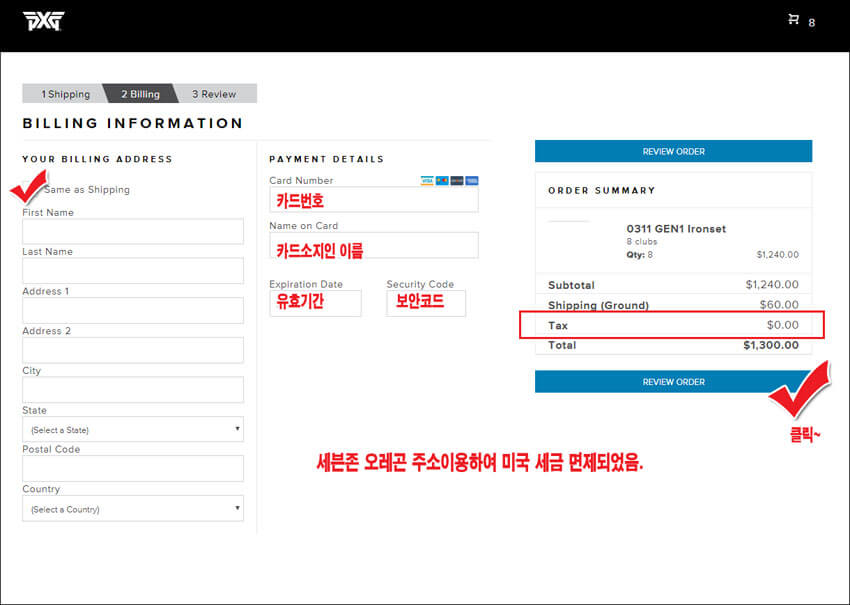The width and height of the screenshot is (850, 605).
Task: Click the Review Order button below the Total
Action: point(673,382)
